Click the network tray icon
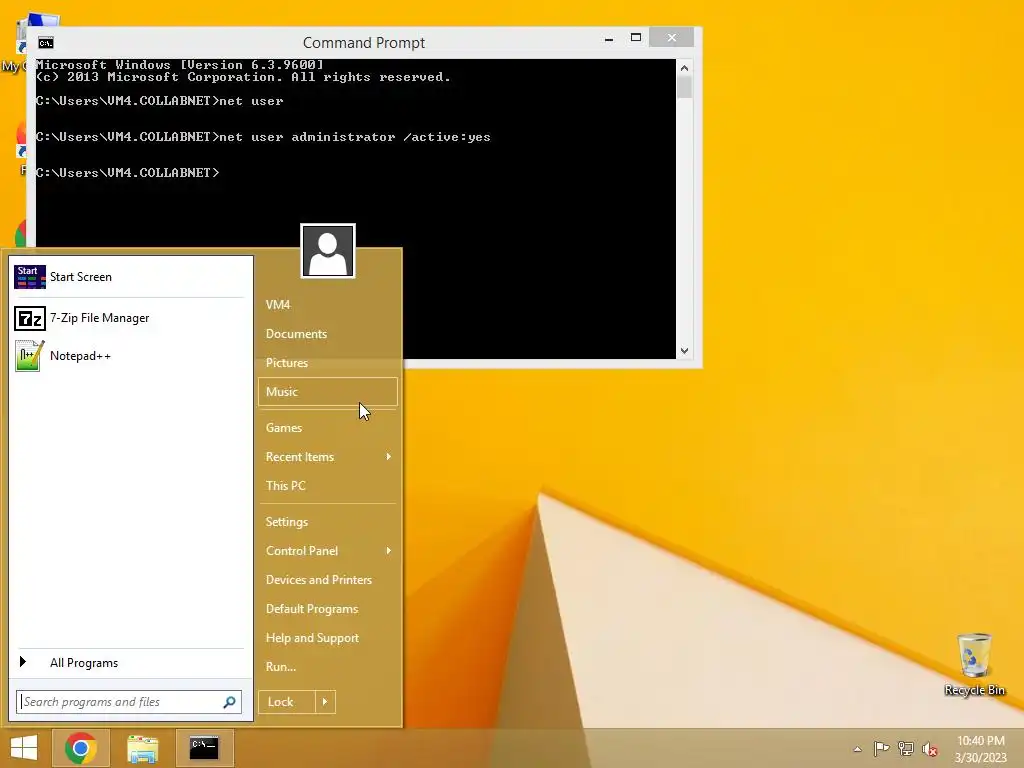 click(906, 748)
